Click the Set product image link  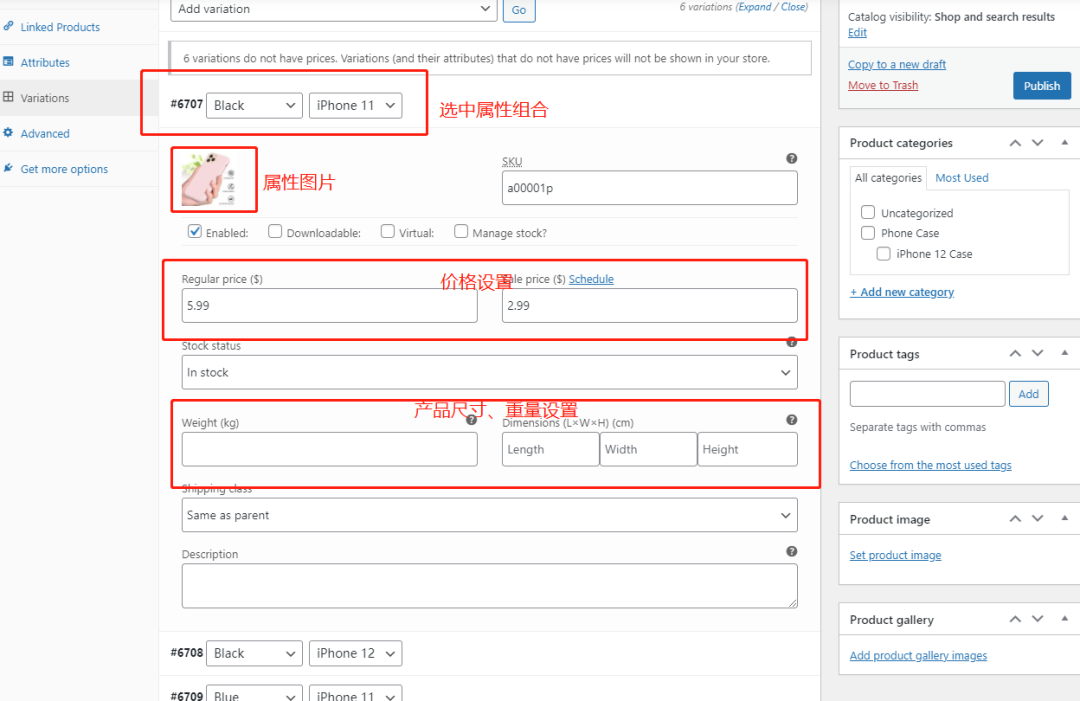895,555
